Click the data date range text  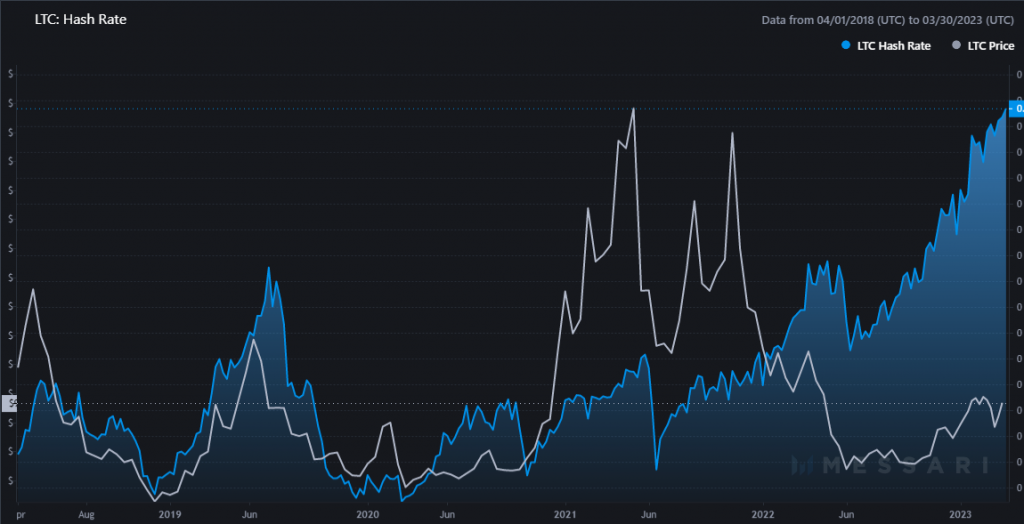point(888,19)
